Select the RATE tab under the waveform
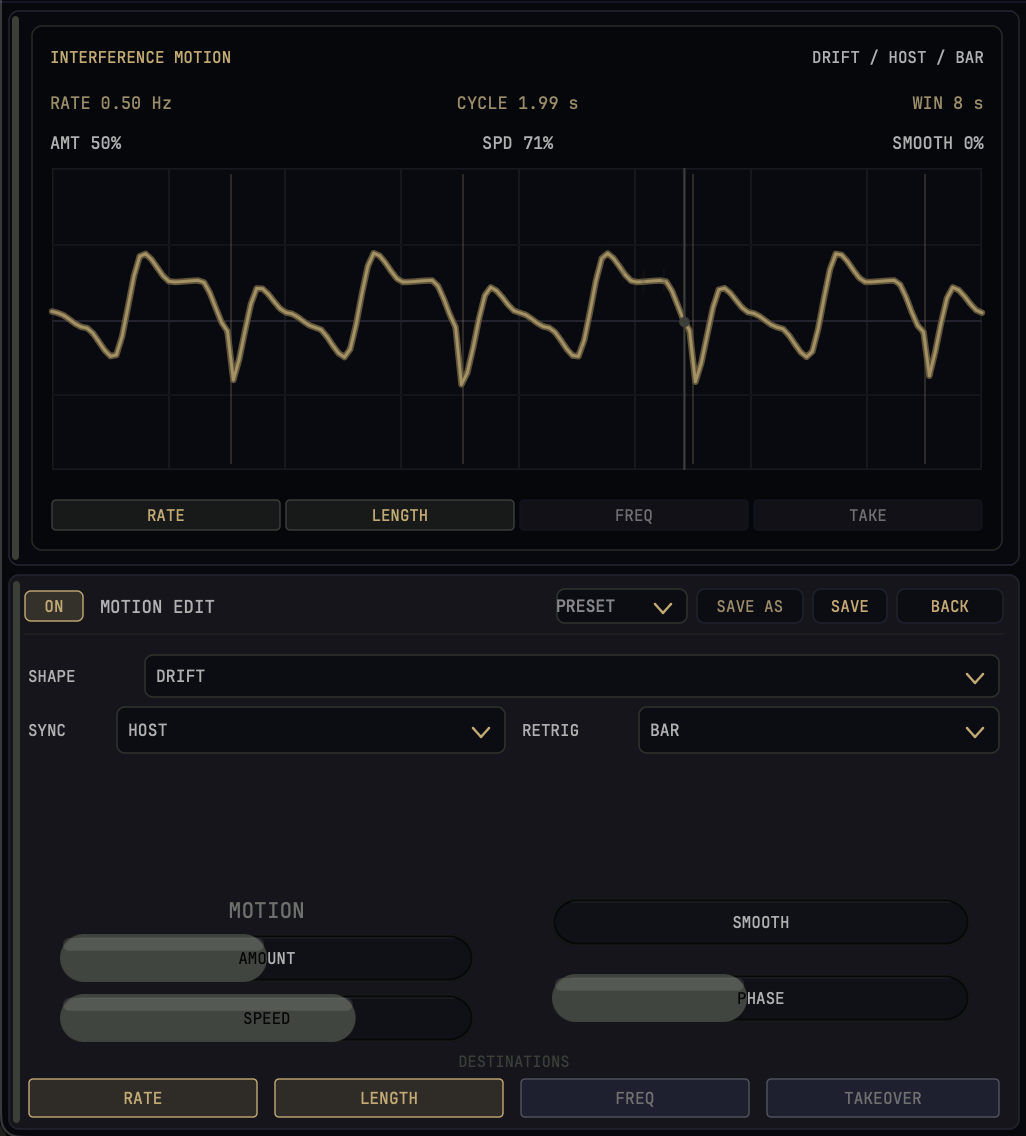This screenshot has width=1026, height=1136. pos(165,515)
